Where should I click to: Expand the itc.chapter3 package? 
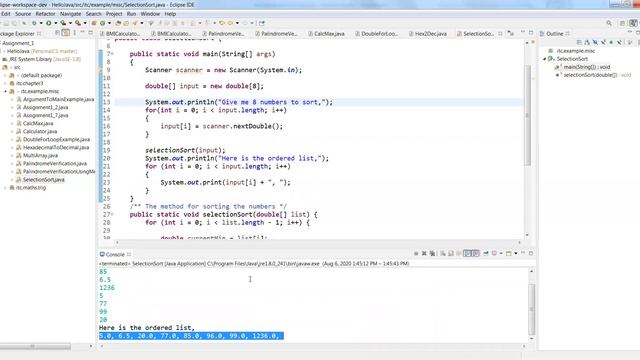[5, 83]
